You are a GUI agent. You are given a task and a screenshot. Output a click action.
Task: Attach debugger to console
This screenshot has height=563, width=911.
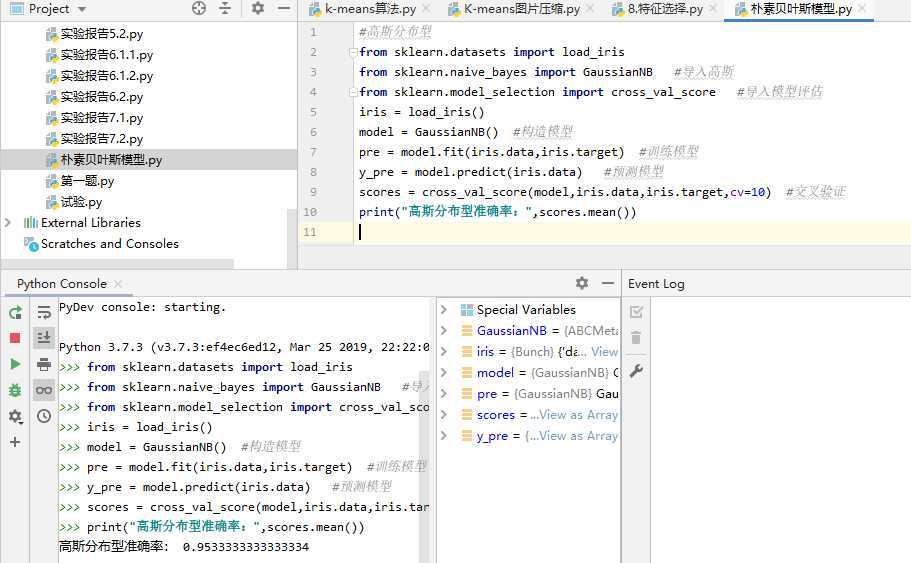coord(15,390)
